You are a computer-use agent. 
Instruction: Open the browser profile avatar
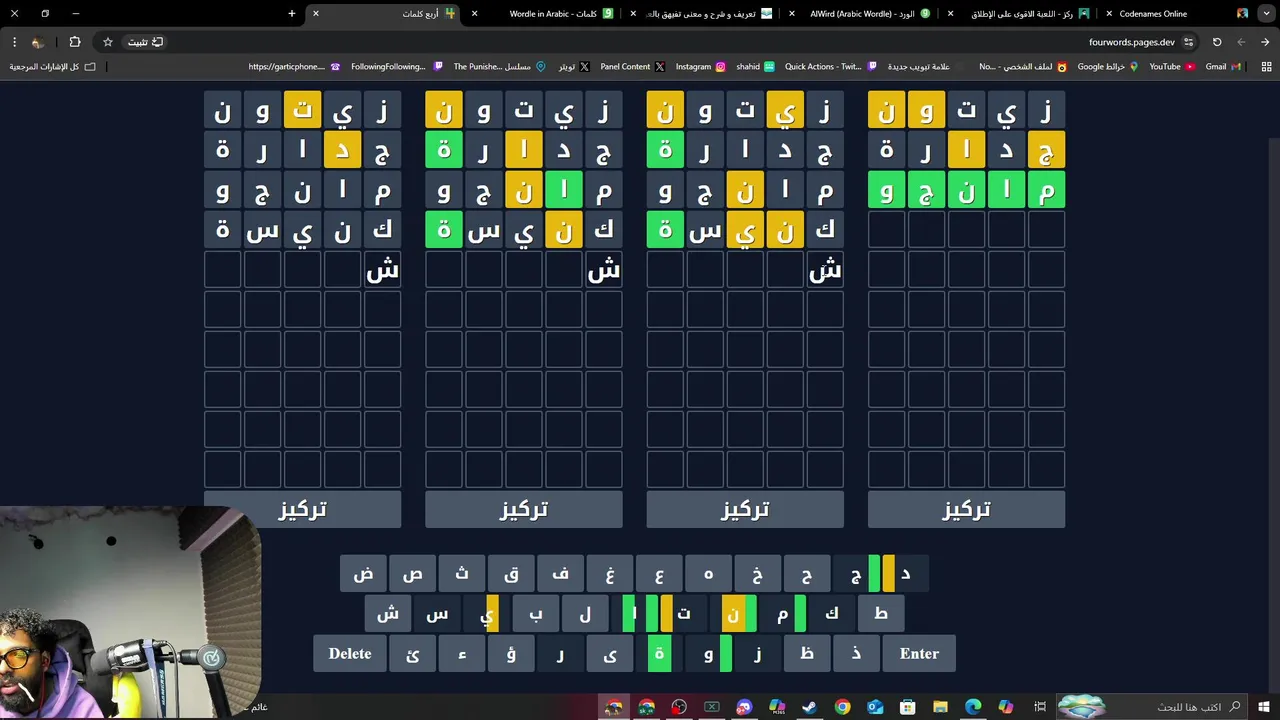click(38, 42)
